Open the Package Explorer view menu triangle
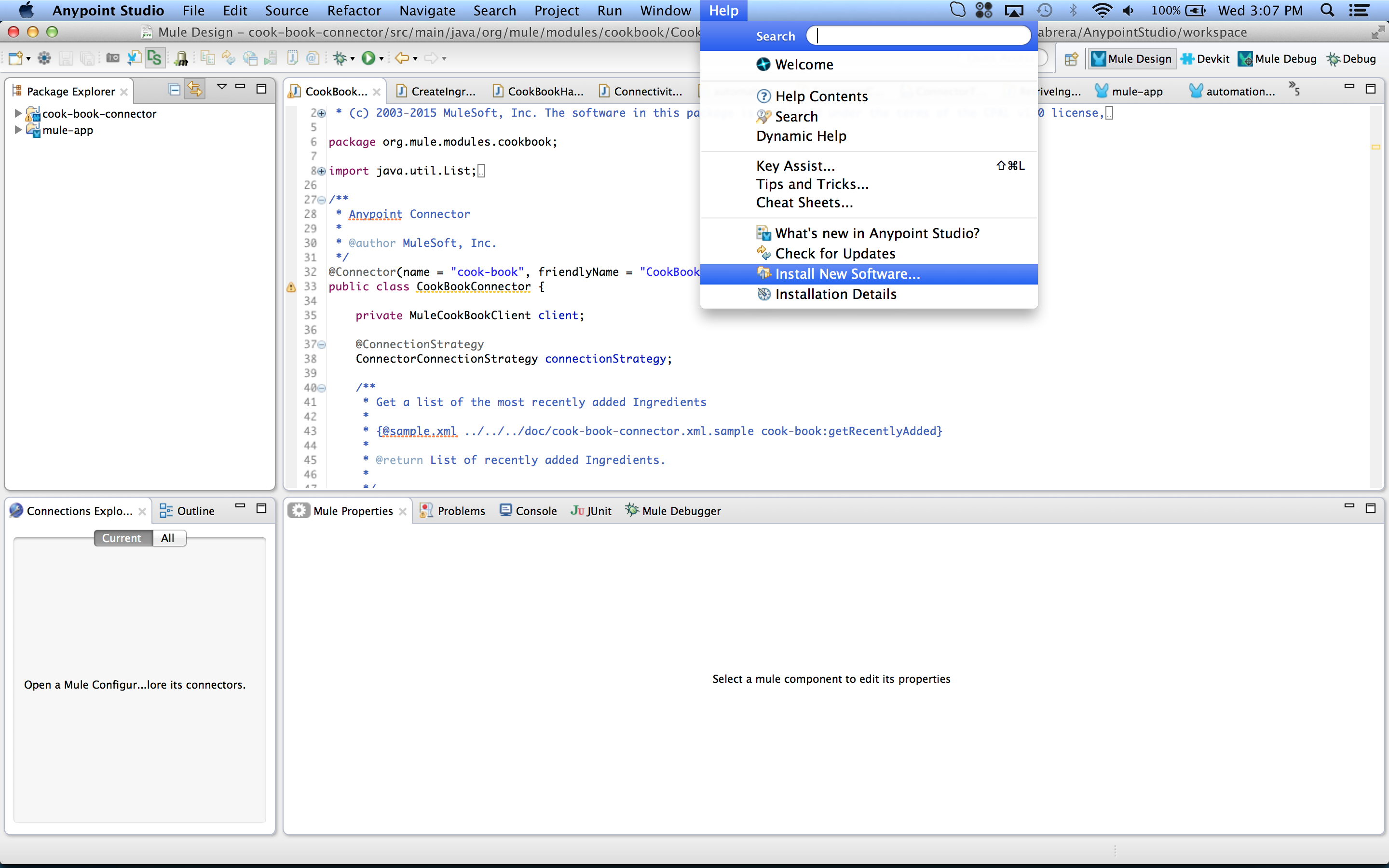Viewport: 1389px width, 868px height. (222, 87)
